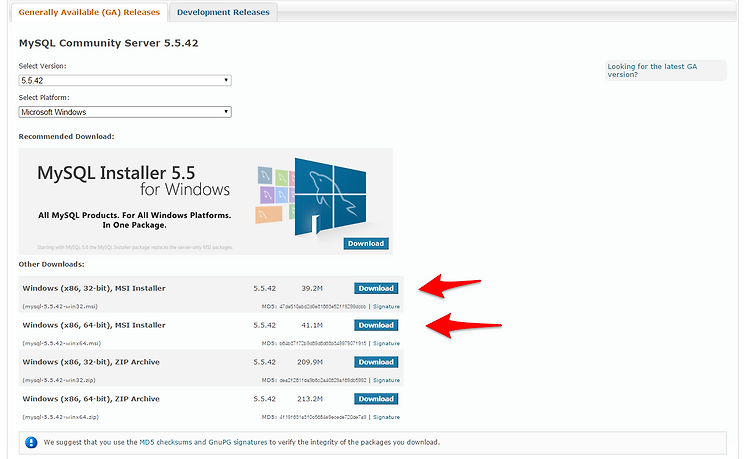The width and height of the screenshot is (750, 459).
Task: Click file name (mysql-5.5.42-win32.msi)
Action: click(x=60, y=306)
